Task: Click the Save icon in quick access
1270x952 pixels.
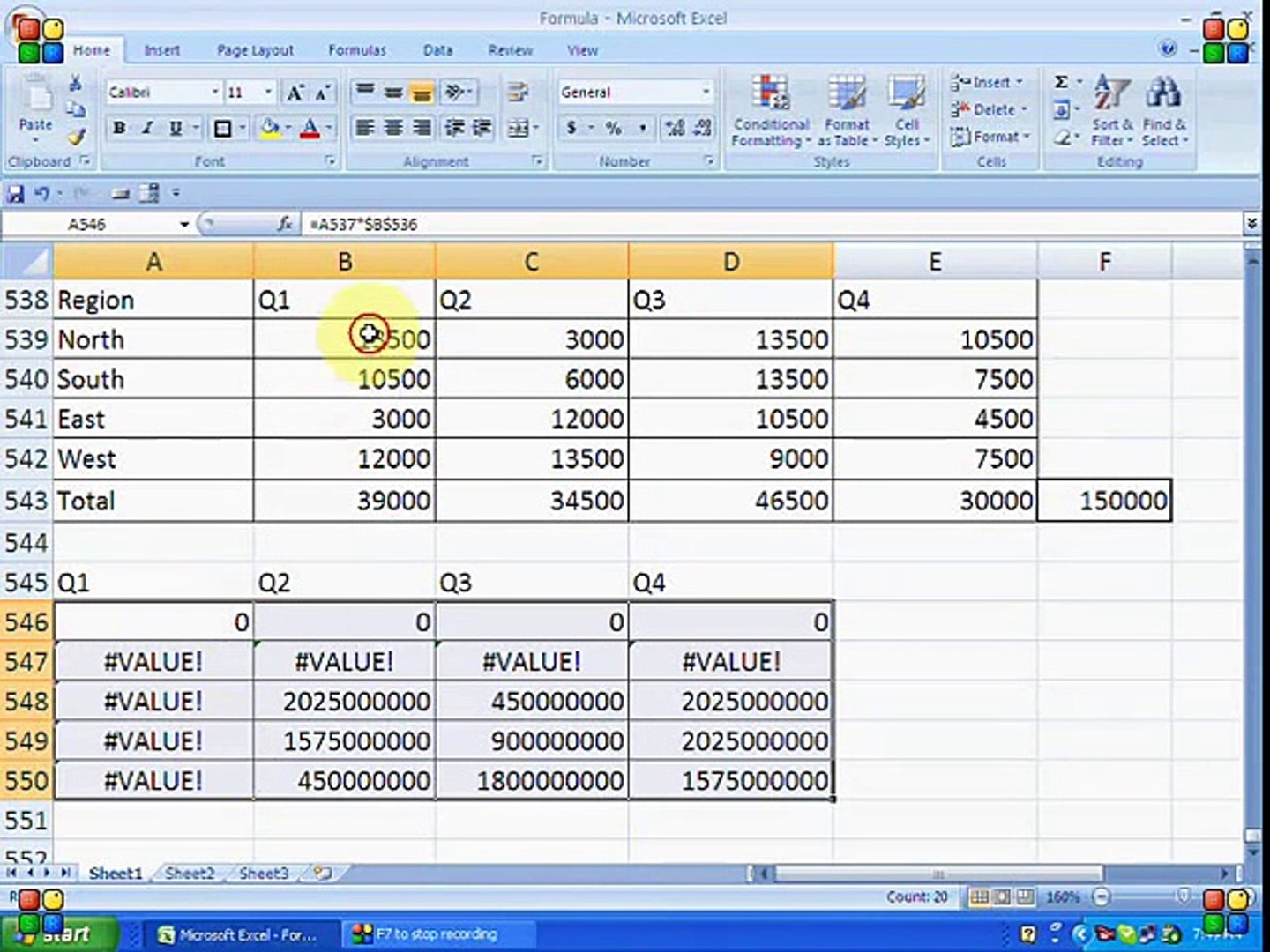Action: point(15,194)
